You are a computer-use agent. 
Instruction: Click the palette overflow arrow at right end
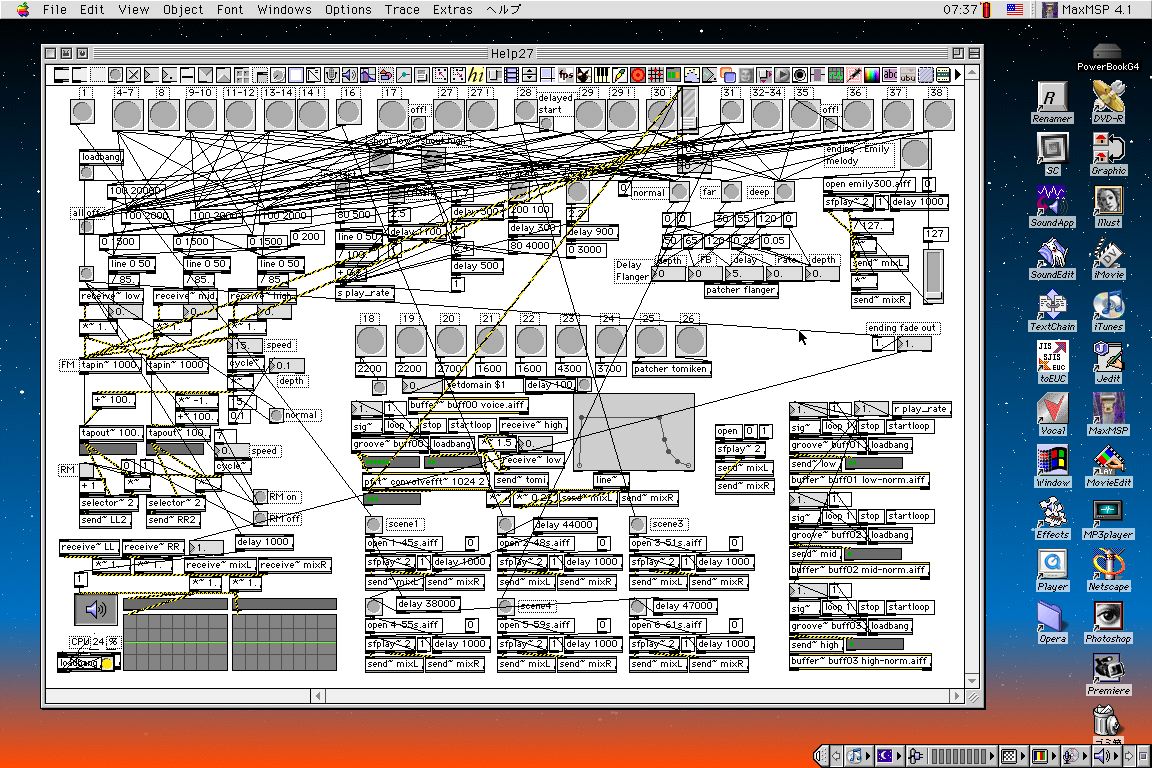pyautogui.click(x=958, y=75)
